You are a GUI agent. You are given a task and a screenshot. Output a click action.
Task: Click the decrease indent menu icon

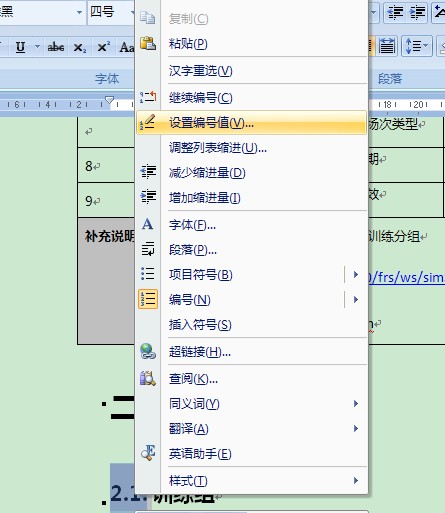(x=148, y=172)
